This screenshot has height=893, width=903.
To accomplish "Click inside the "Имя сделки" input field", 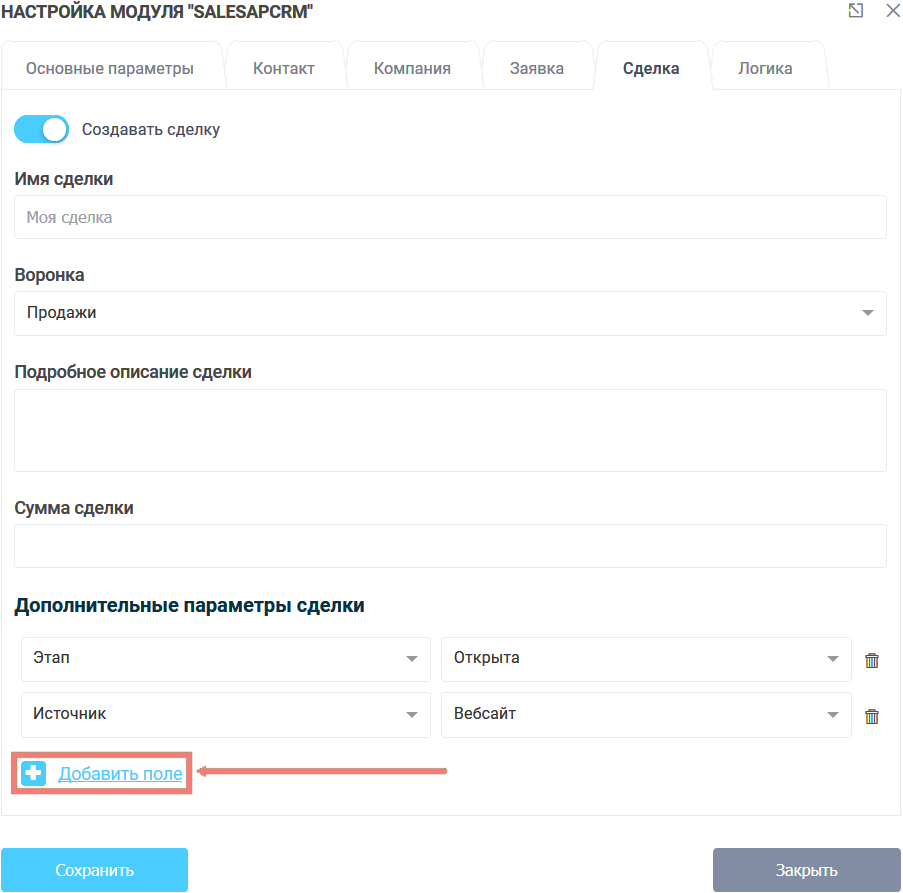I will click(450, 217).
